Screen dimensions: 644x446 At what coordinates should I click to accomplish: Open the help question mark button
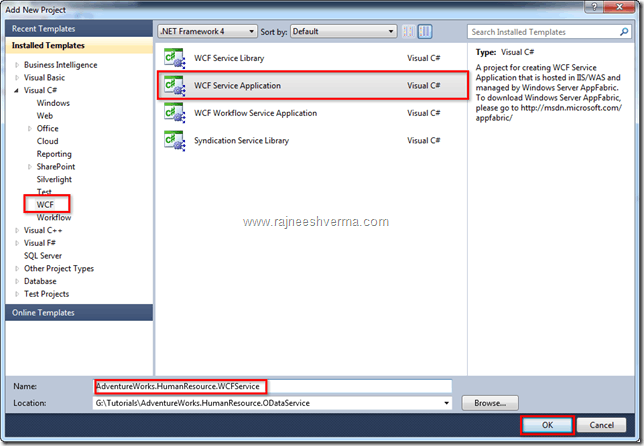tap(594, 7)
